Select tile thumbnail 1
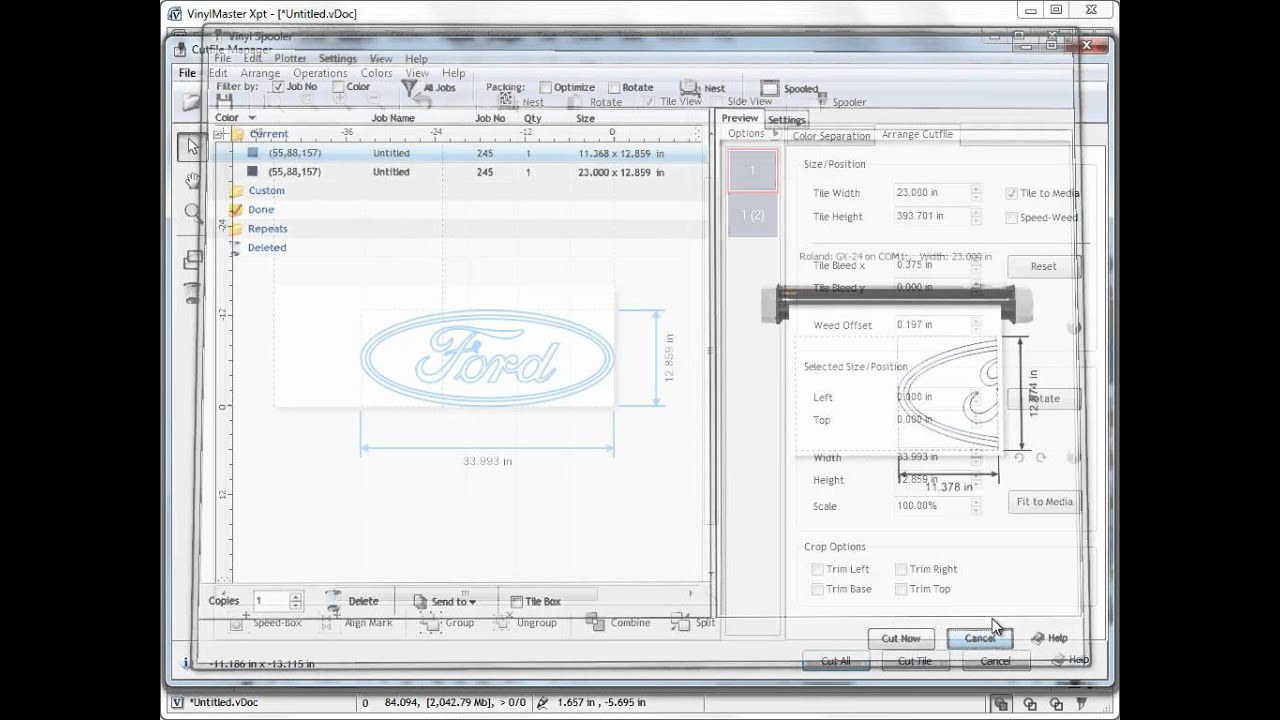 (x=752, y=171)
